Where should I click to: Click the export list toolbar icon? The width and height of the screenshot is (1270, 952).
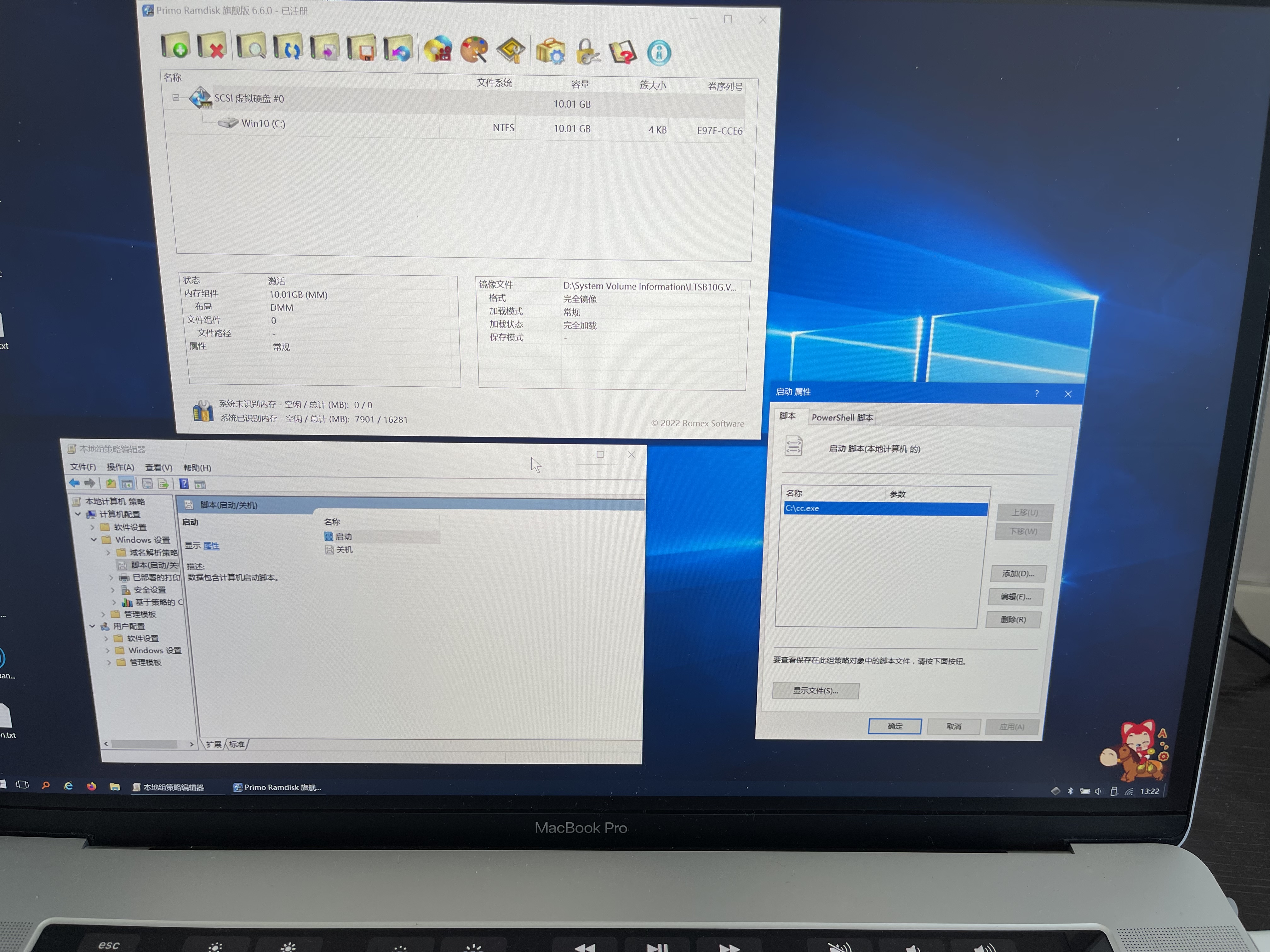coord(163,484)
